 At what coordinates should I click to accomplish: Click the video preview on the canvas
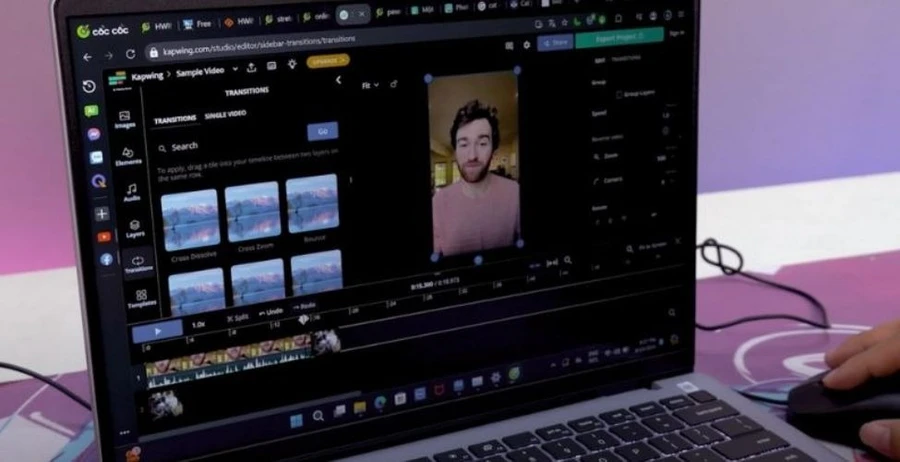[475, 165]
